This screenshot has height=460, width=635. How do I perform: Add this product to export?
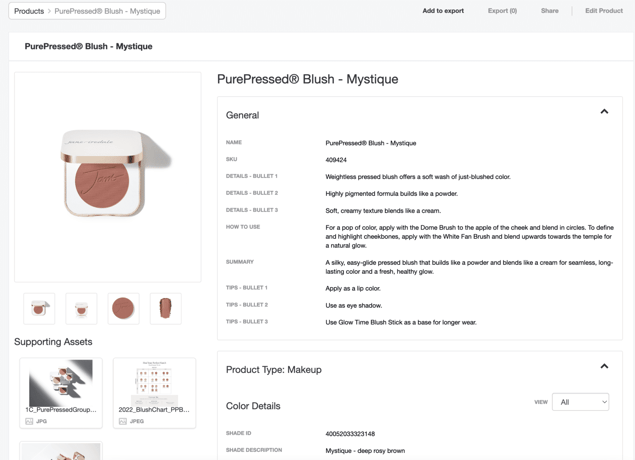click(x=443, y=11)
